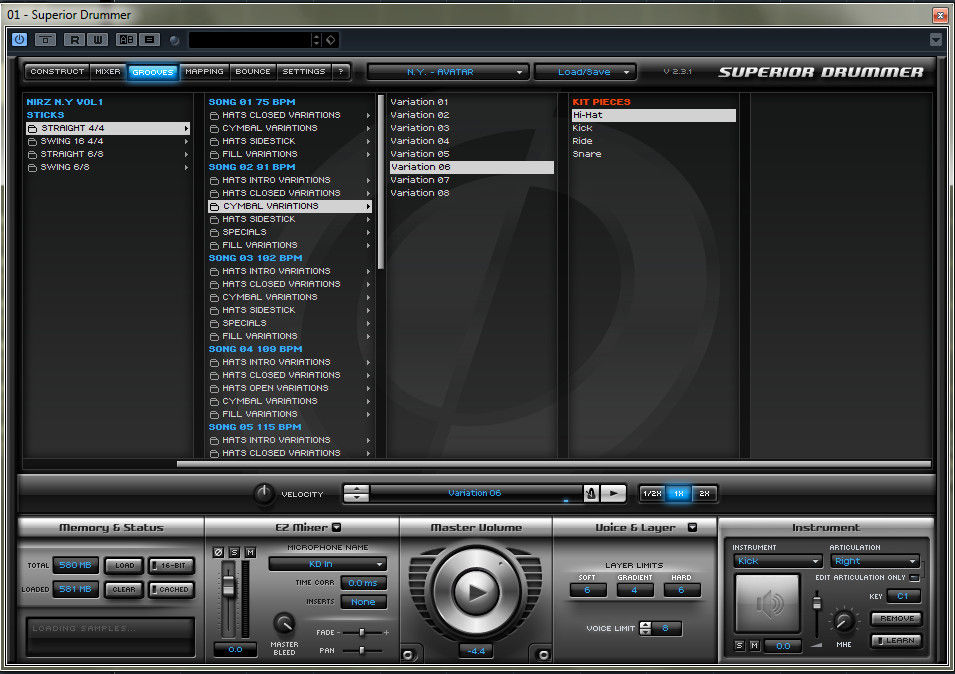
Task: Click the folder icon for STRAIGHT 4/4
Action: point(32,128)
